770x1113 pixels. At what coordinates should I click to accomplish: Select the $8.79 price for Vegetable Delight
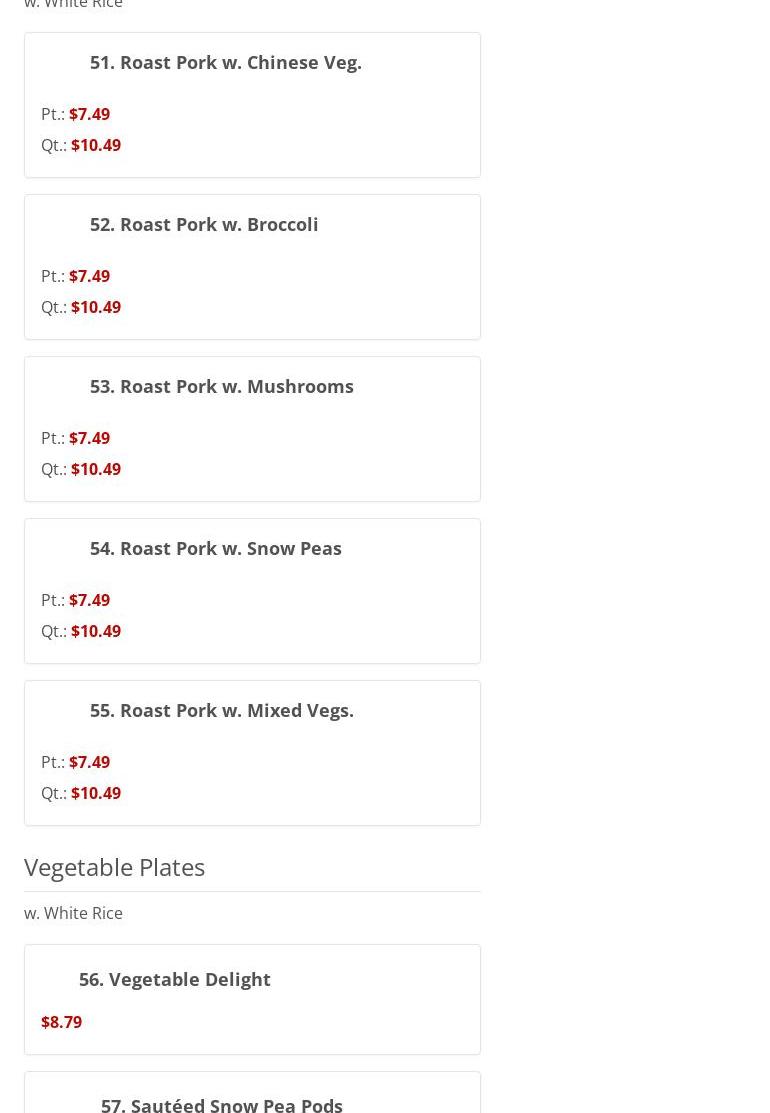pos(62,1022)
